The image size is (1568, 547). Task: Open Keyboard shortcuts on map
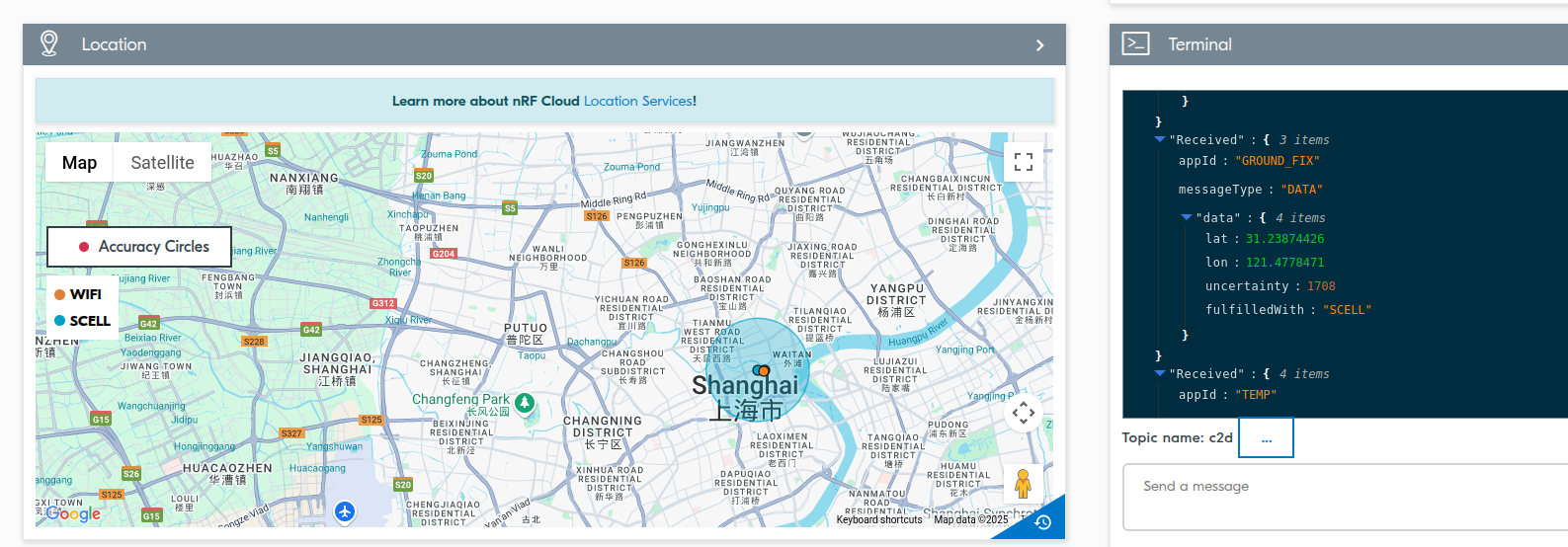(x=879, y=519)
